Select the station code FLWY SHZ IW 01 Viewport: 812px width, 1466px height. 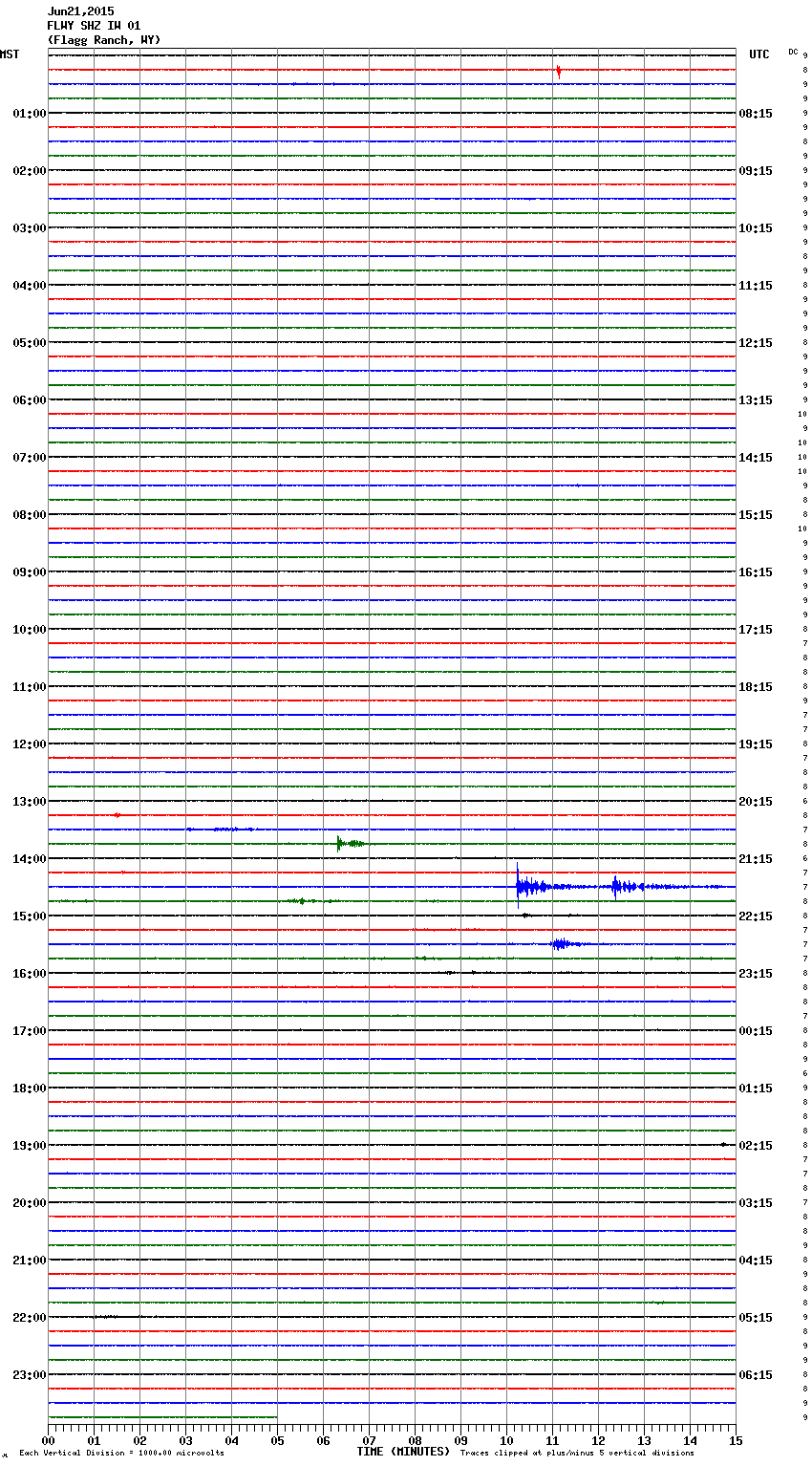[x=94, y=26]
